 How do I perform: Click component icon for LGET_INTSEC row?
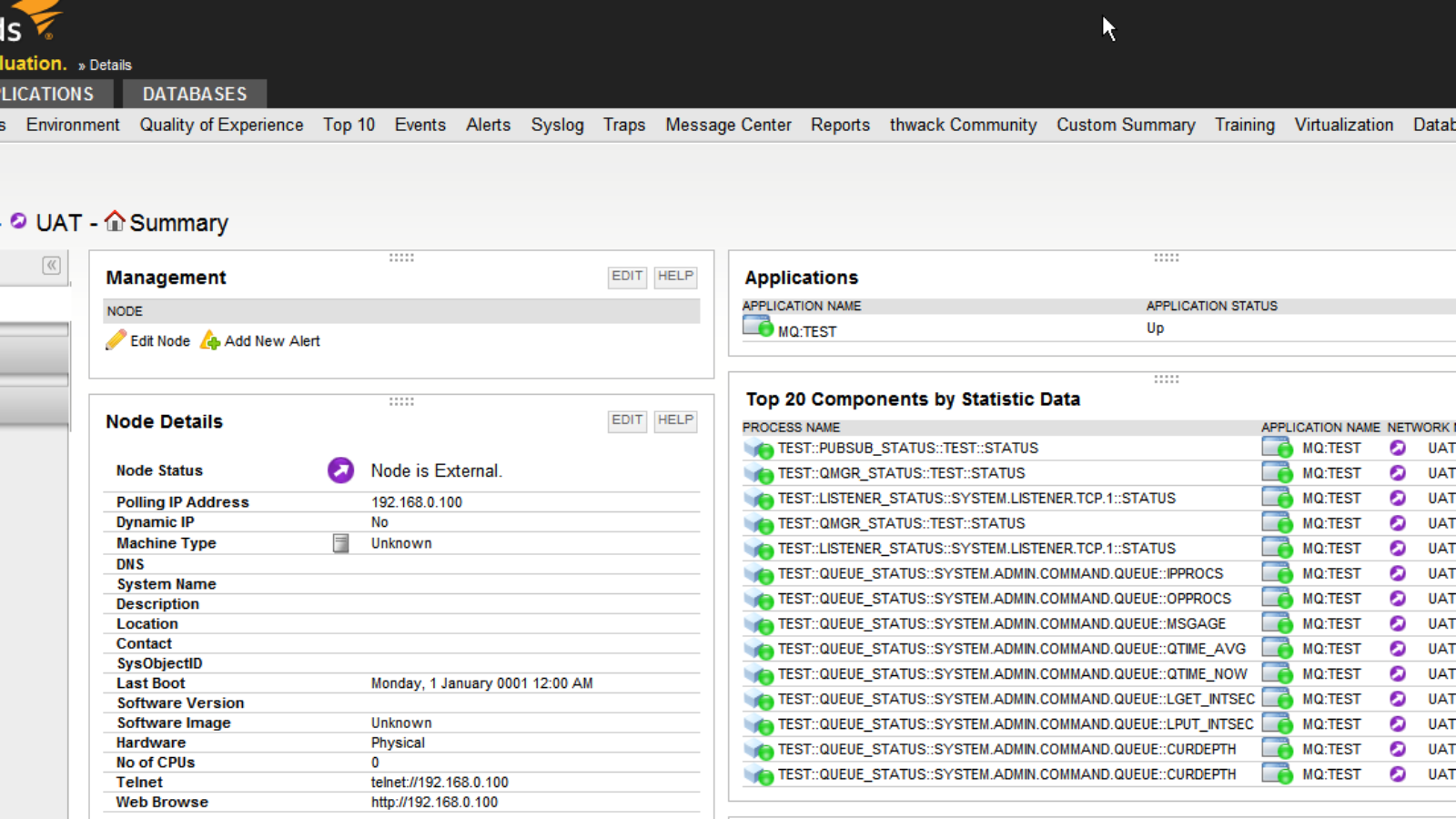point(758,700)
